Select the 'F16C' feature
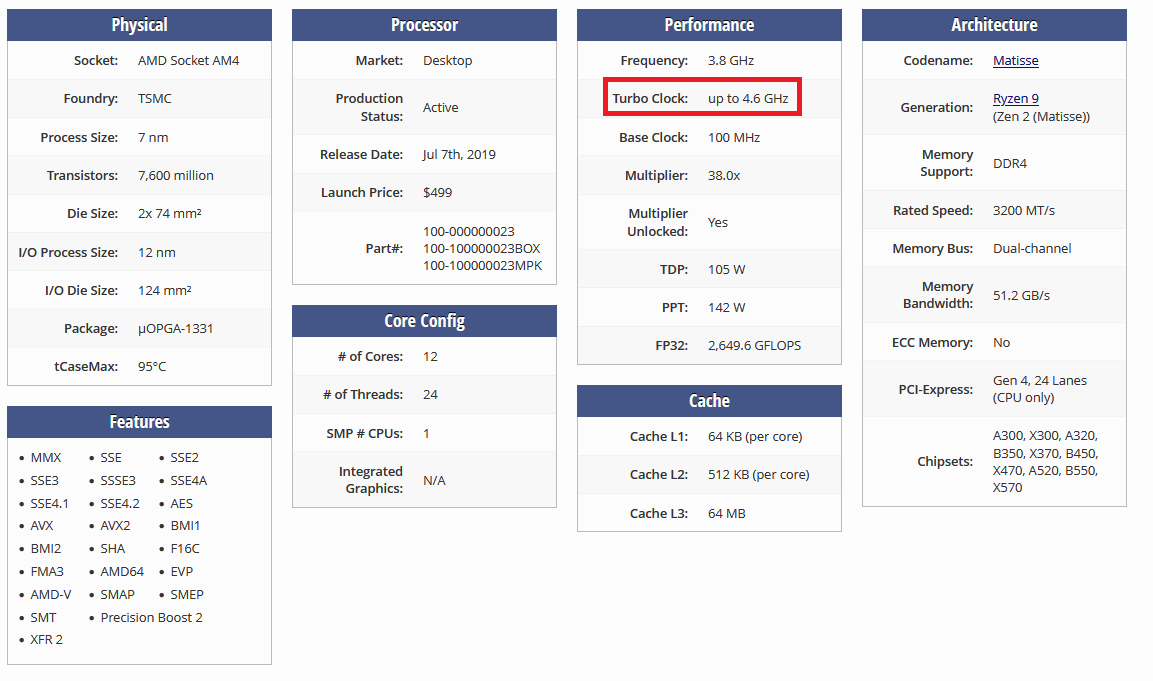This screenshot has height=681, width=1153. tap(185, 549)
